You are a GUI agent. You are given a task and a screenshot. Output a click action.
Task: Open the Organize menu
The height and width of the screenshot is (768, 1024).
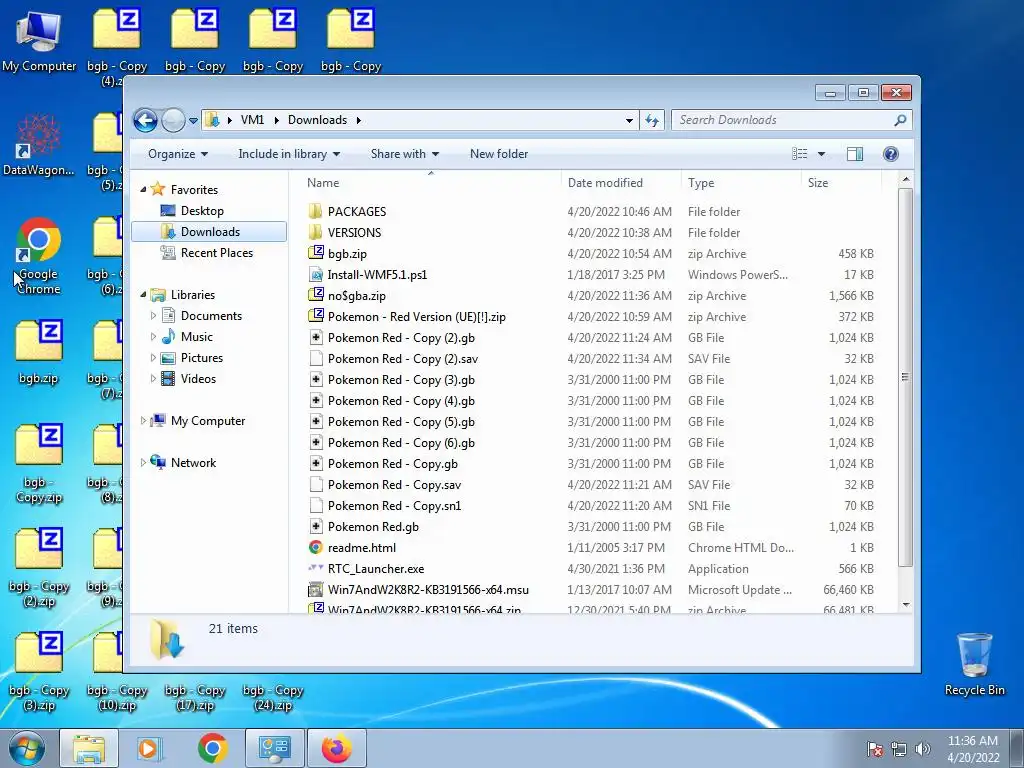(178, 154)
